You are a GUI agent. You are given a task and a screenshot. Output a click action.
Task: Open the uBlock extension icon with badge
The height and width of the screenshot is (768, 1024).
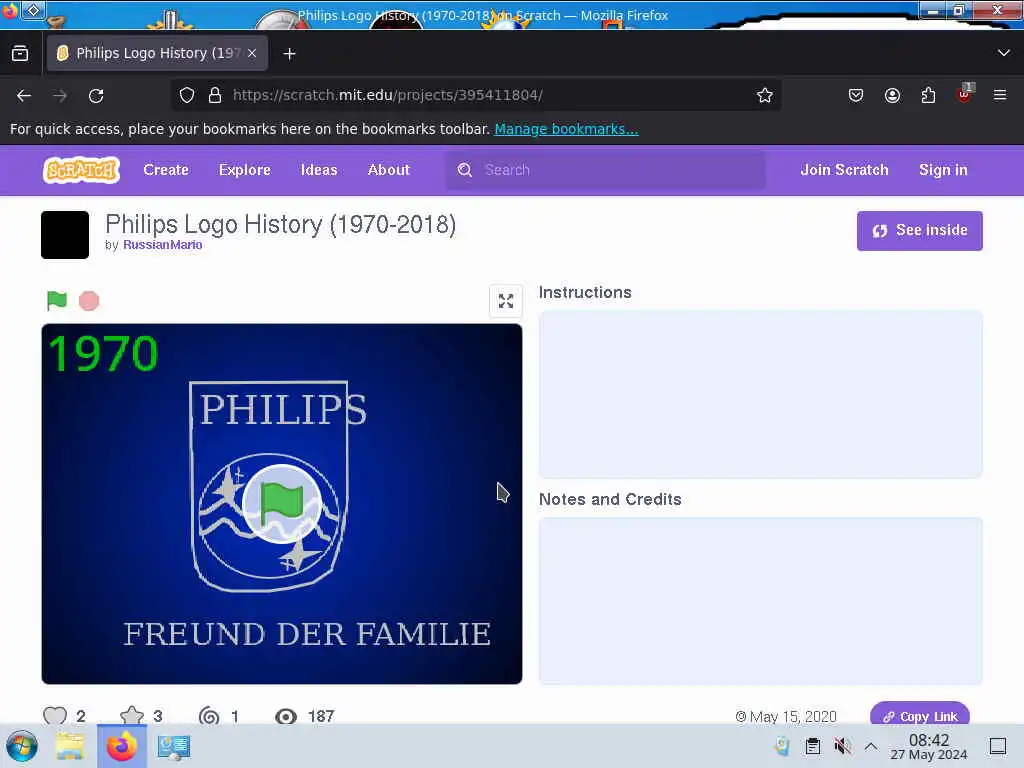pyautogui.click(x=965, y=94)
